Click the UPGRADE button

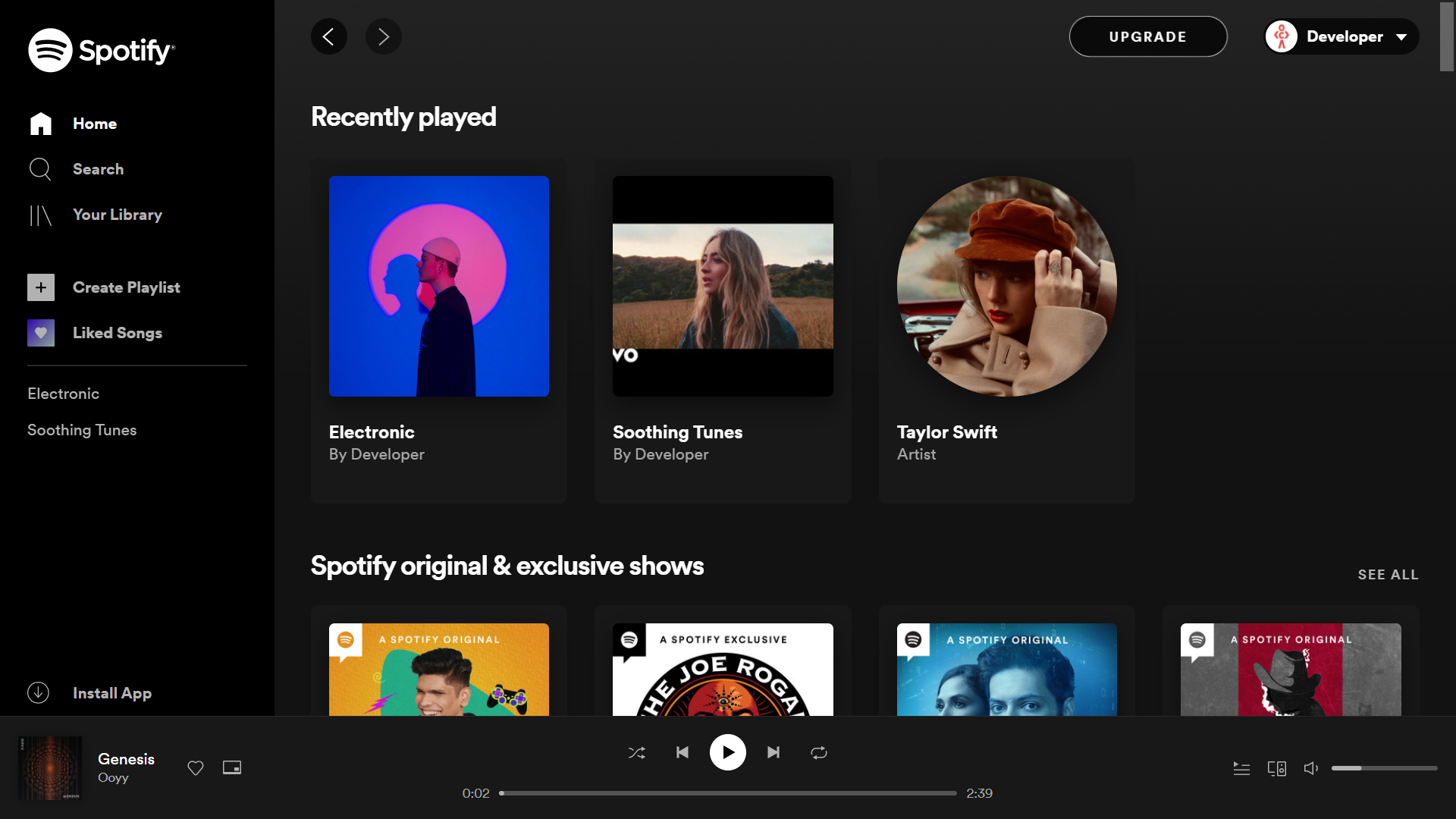1148,36
